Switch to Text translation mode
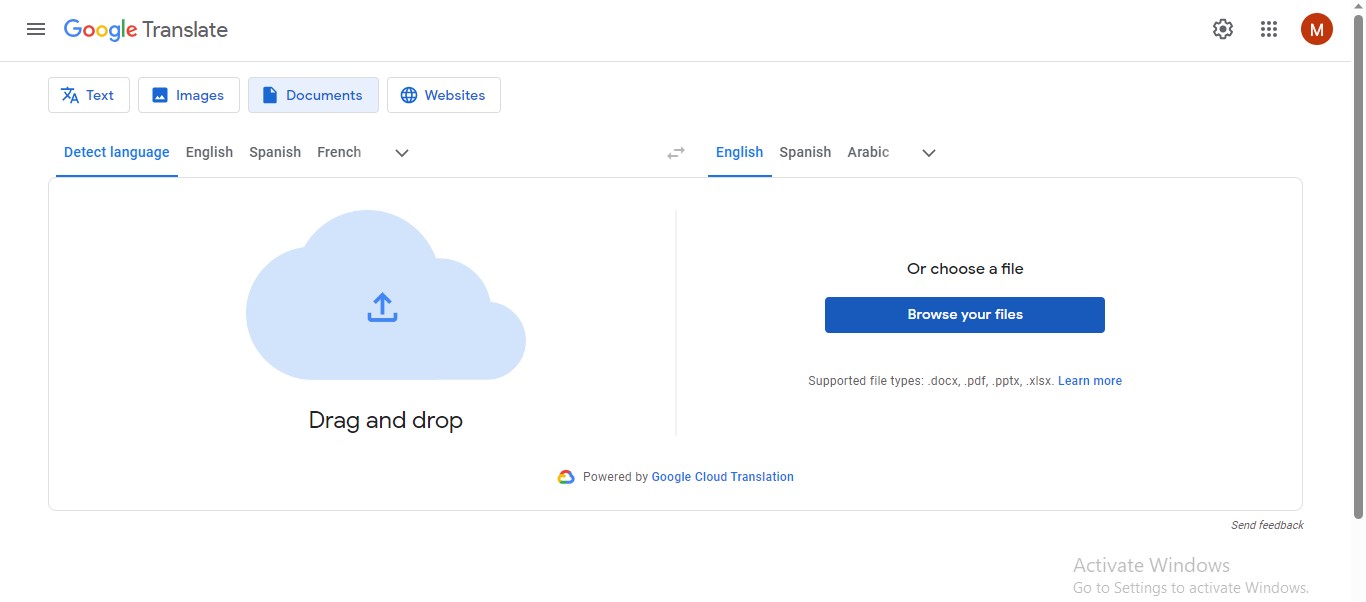This screenshot has width=1366, height=602. tap(89, 95)
